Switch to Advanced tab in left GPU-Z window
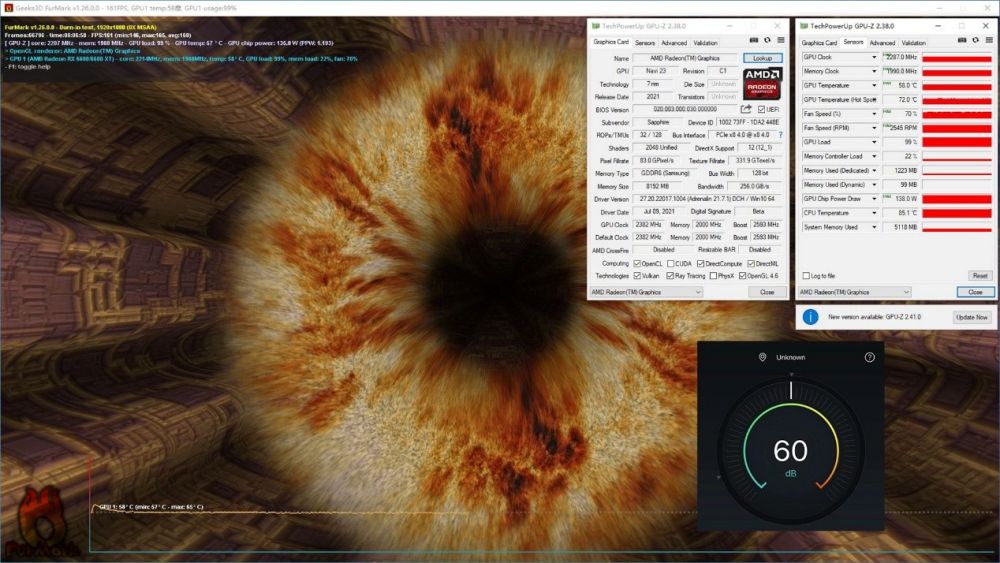The width and height of the screenshot is (1000, 563). (x=674, y=43)
